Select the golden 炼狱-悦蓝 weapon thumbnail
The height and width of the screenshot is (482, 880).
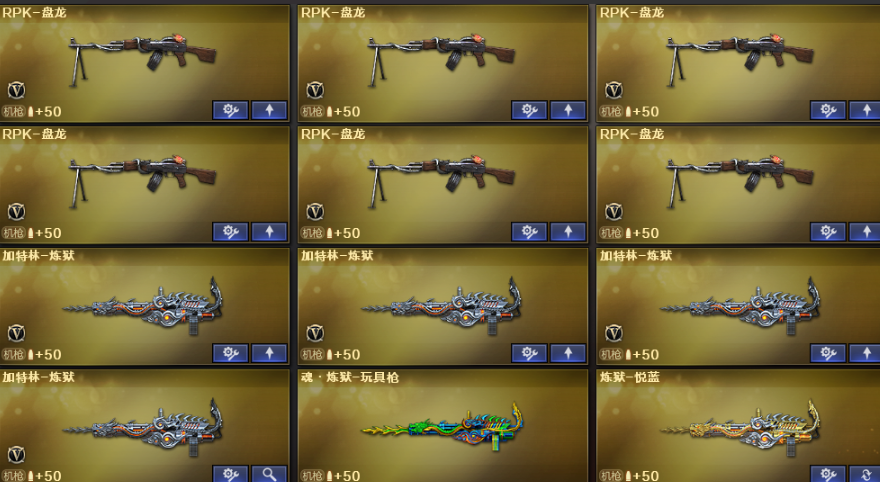(x=741, y=428)
